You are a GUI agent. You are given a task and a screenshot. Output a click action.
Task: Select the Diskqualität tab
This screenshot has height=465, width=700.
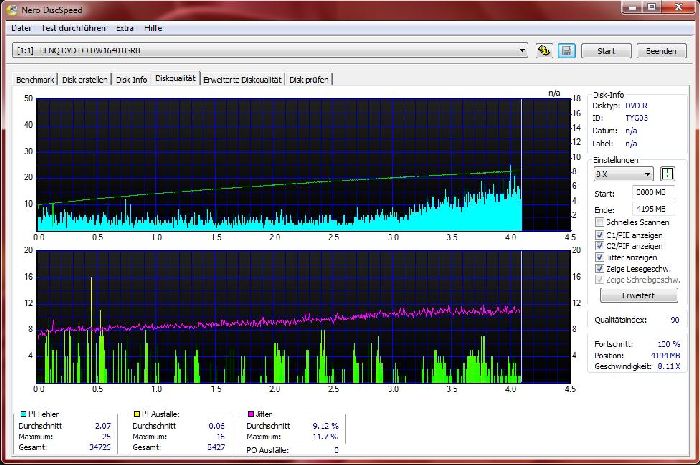[175, 78]
